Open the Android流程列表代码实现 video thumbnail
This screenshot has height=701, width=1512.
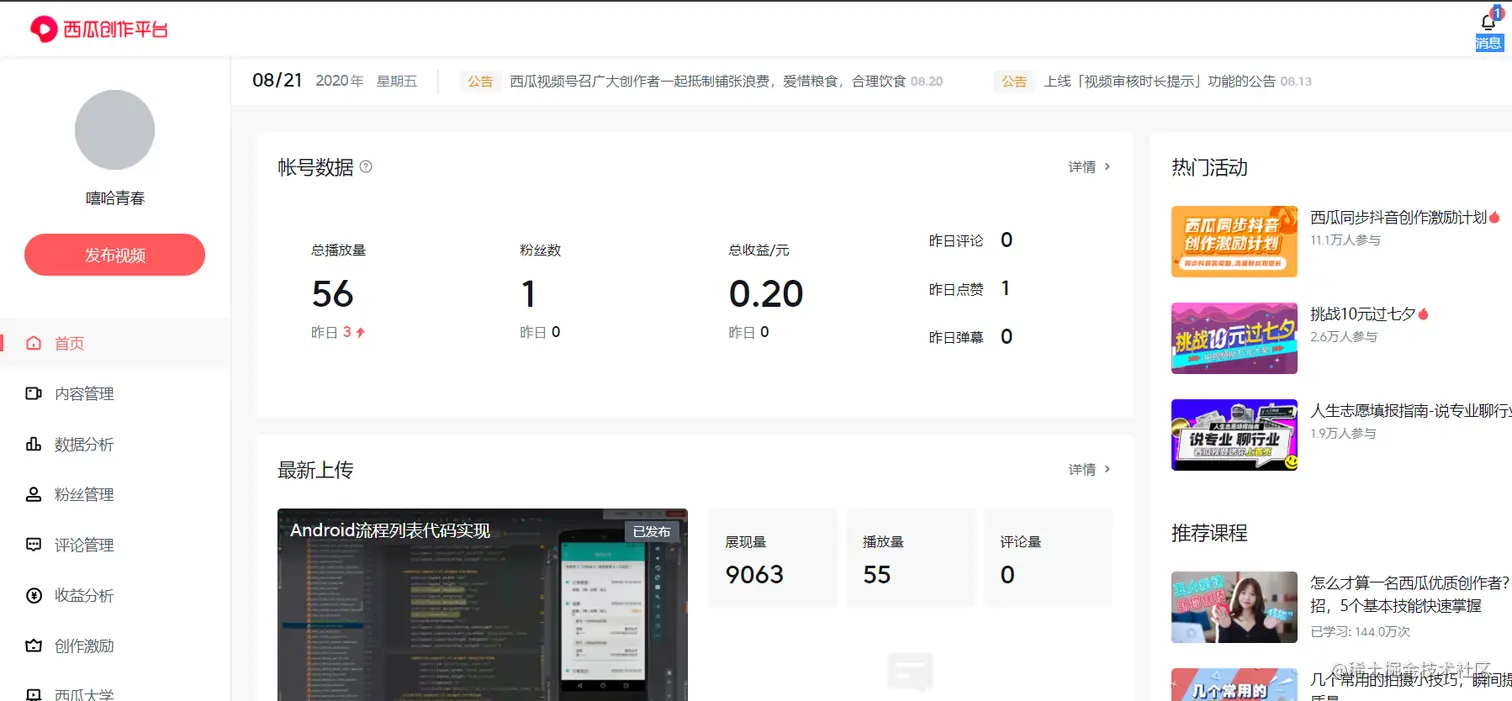(x=483, y=605)
